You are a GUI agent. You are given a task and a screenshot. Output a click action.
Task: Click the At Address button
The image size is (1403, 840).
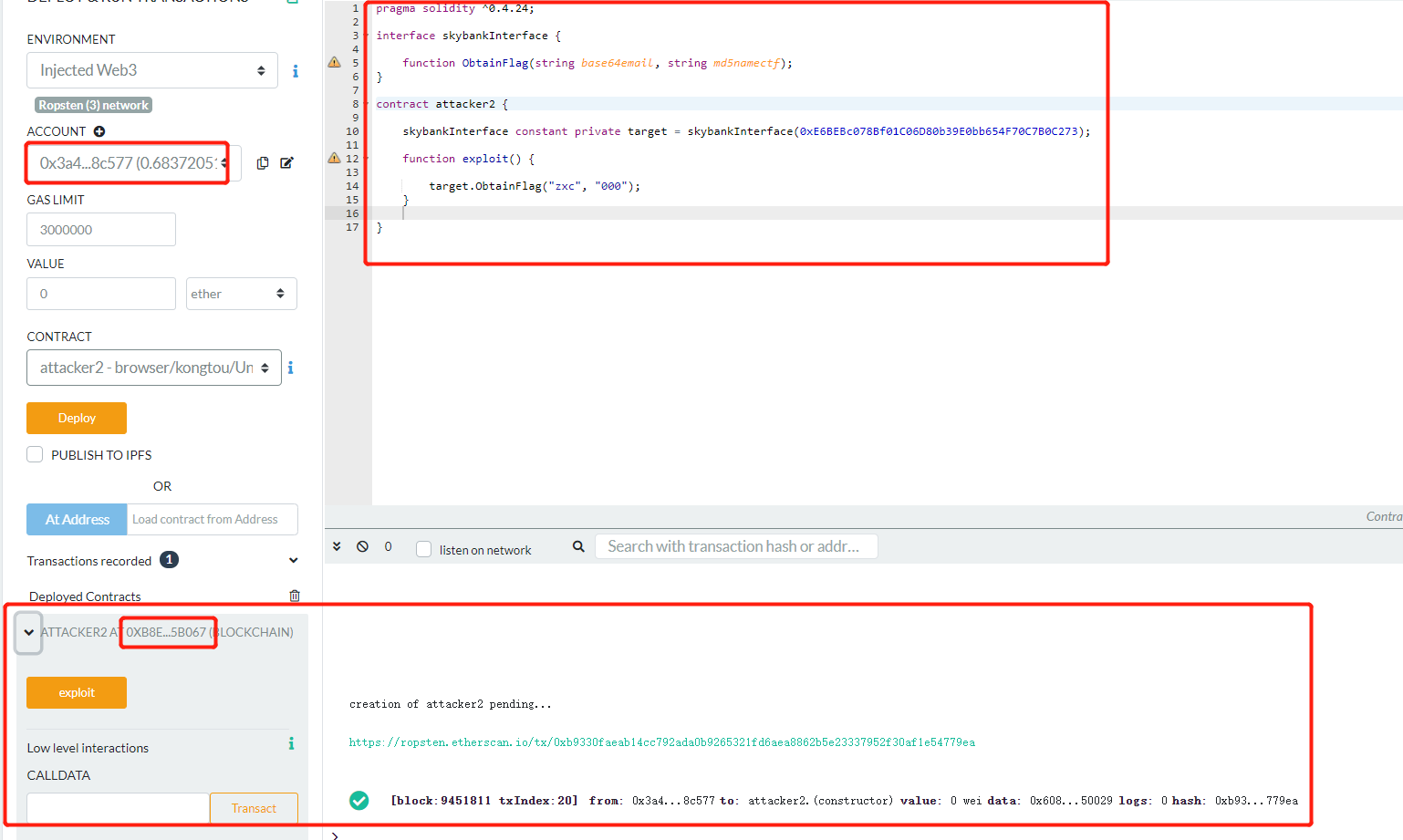[78, 519]
